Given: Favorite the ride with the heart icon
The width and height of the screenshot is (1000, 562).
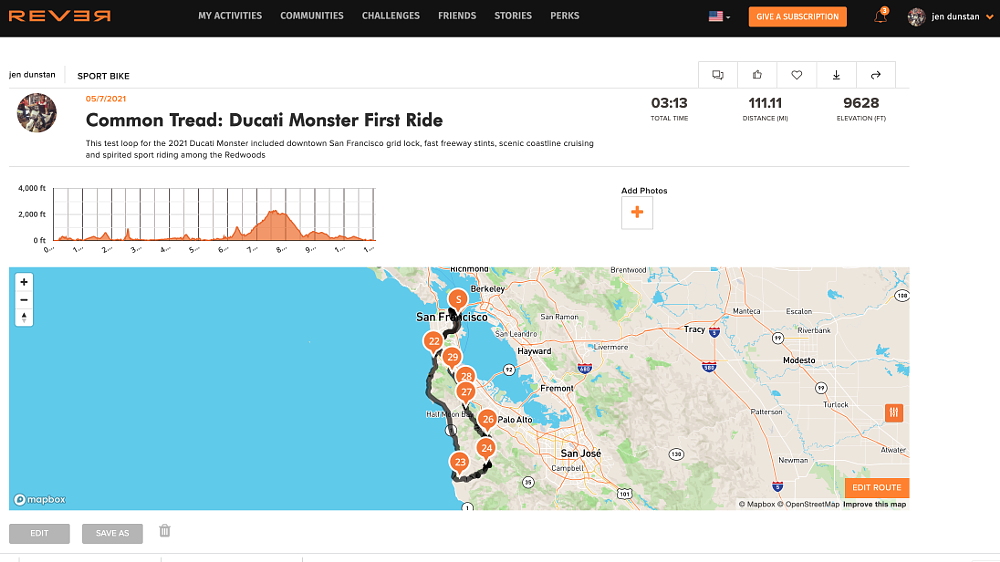Looking at the screenshot, I should [x=797, y=75].
